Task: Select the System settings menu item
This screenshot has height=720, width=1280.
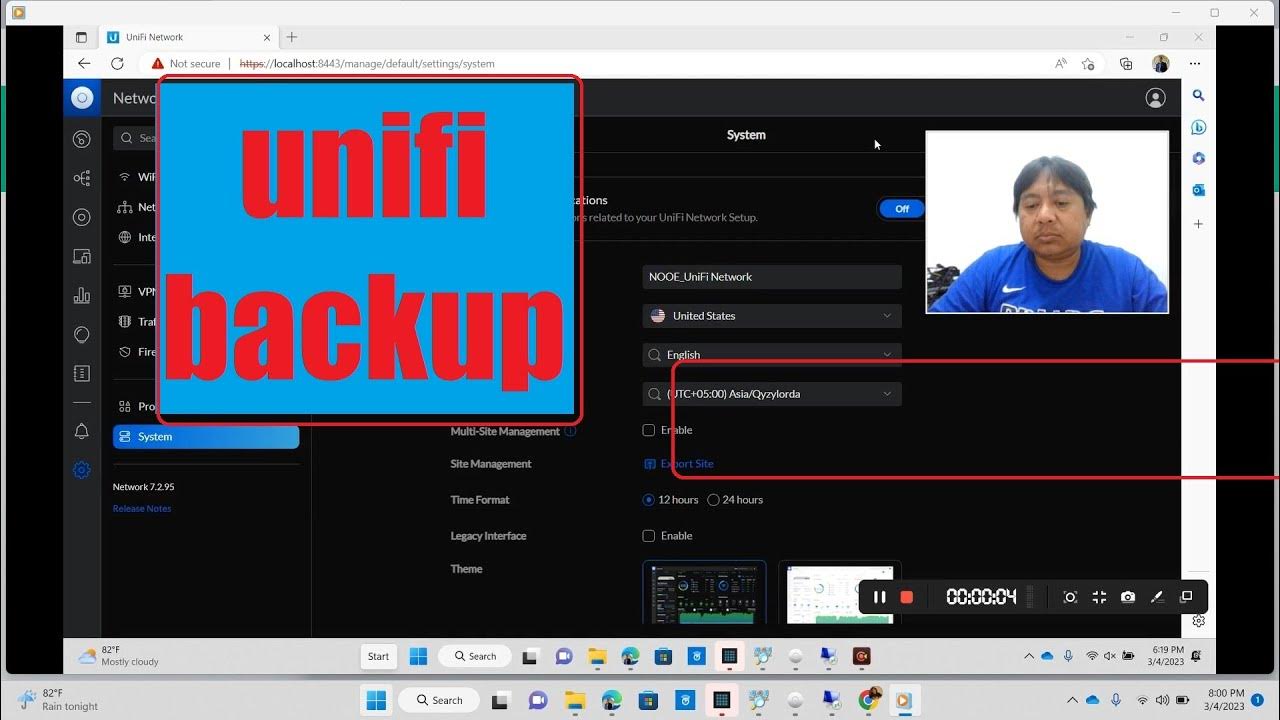Action: [206, 437]
